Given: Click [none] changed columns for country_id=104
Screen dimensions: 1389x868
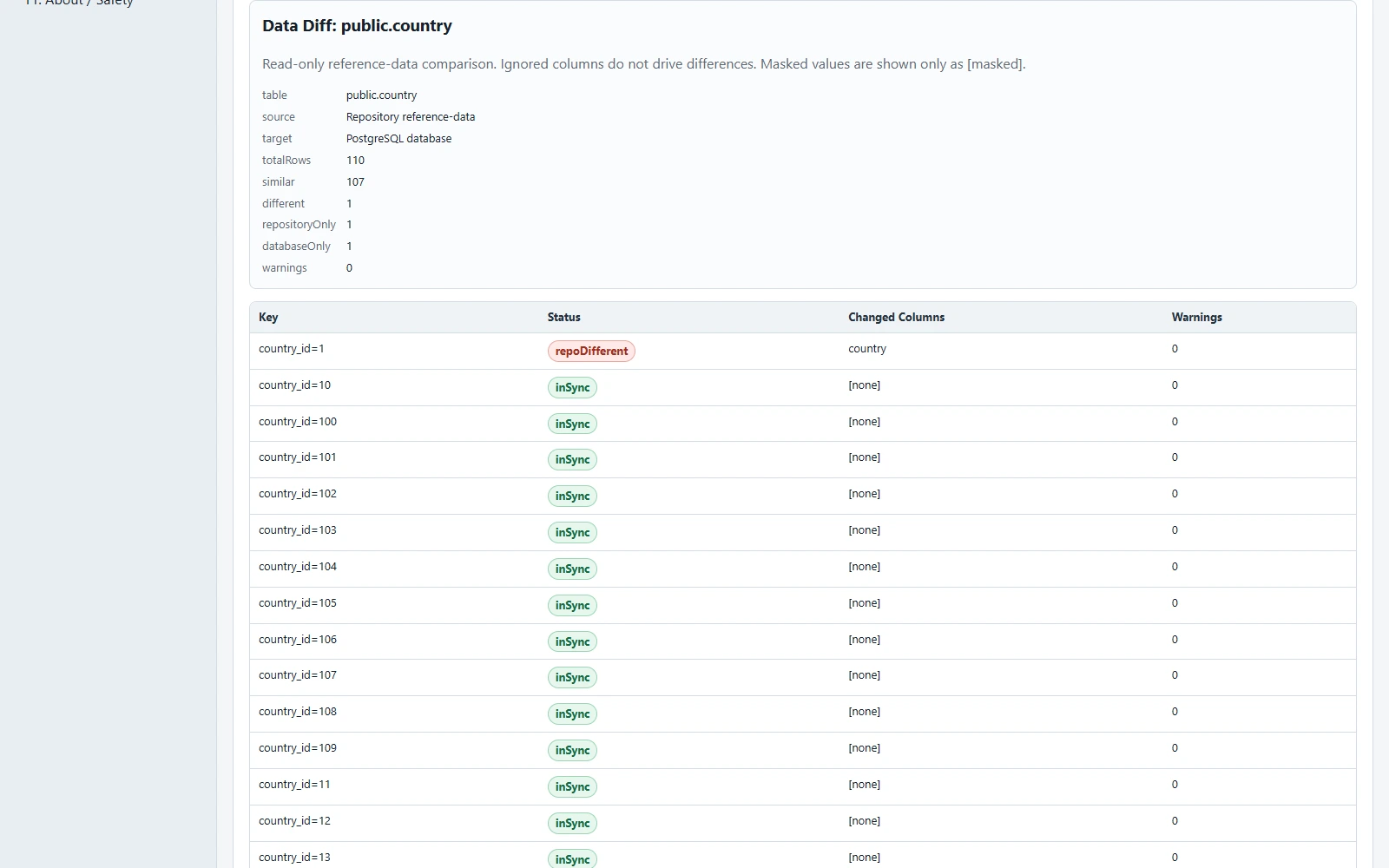Looking at the screenshot, I should tap(865, 567).
